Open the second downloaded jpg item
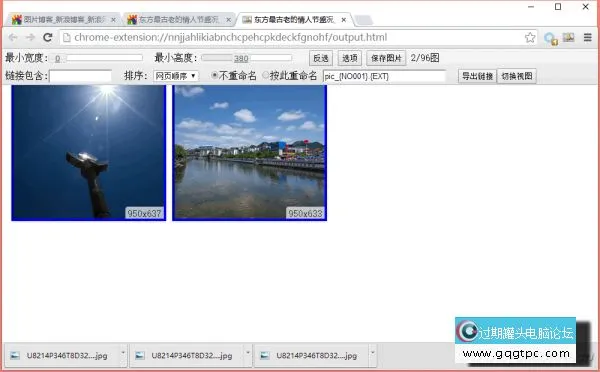This screenshot has height=372, width=600. pyautogui.click(x=188, y=356)
